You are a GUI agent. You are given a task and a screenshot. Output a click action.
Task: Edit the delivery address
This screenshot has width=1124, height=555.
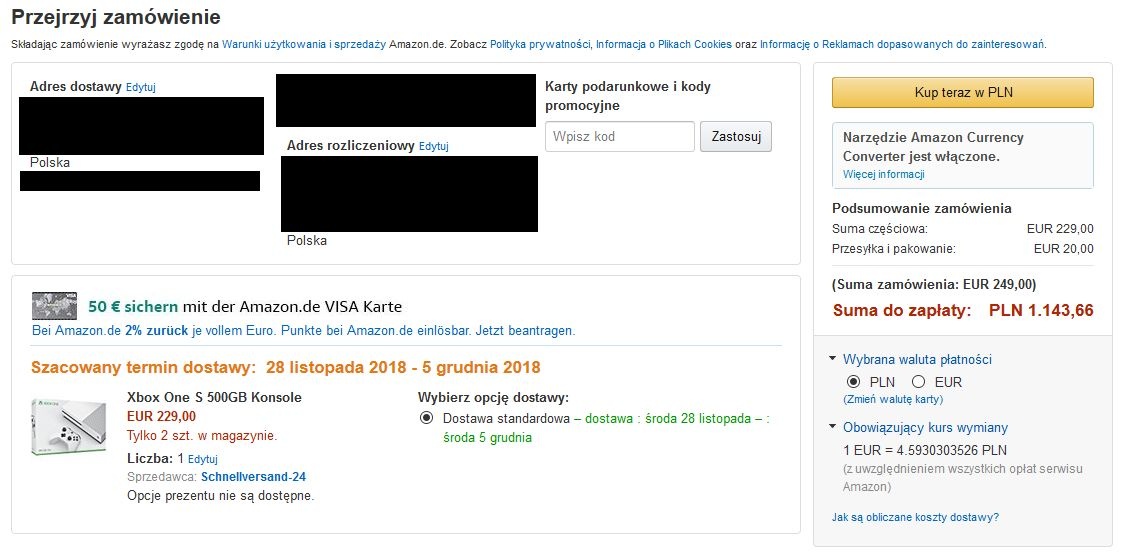140,87
